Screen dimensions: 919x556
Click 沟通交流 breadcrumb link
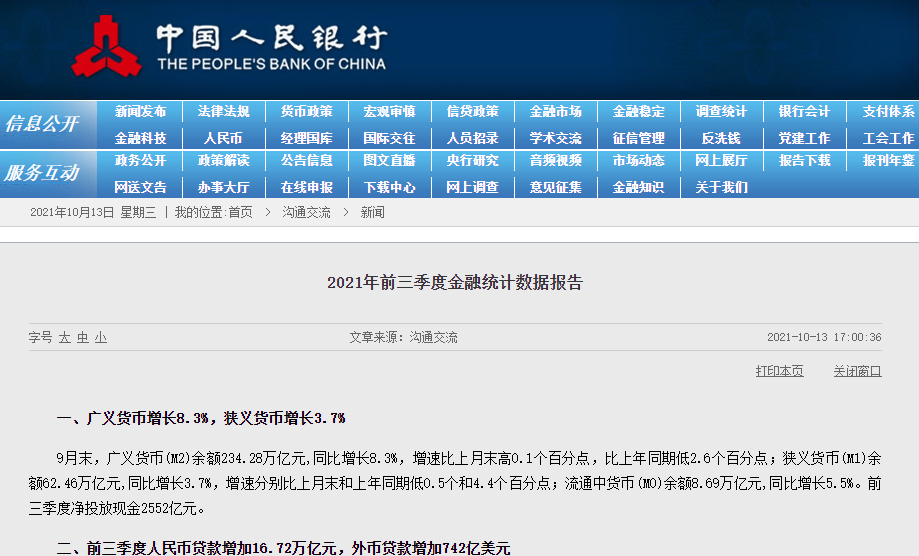(306, 213)
